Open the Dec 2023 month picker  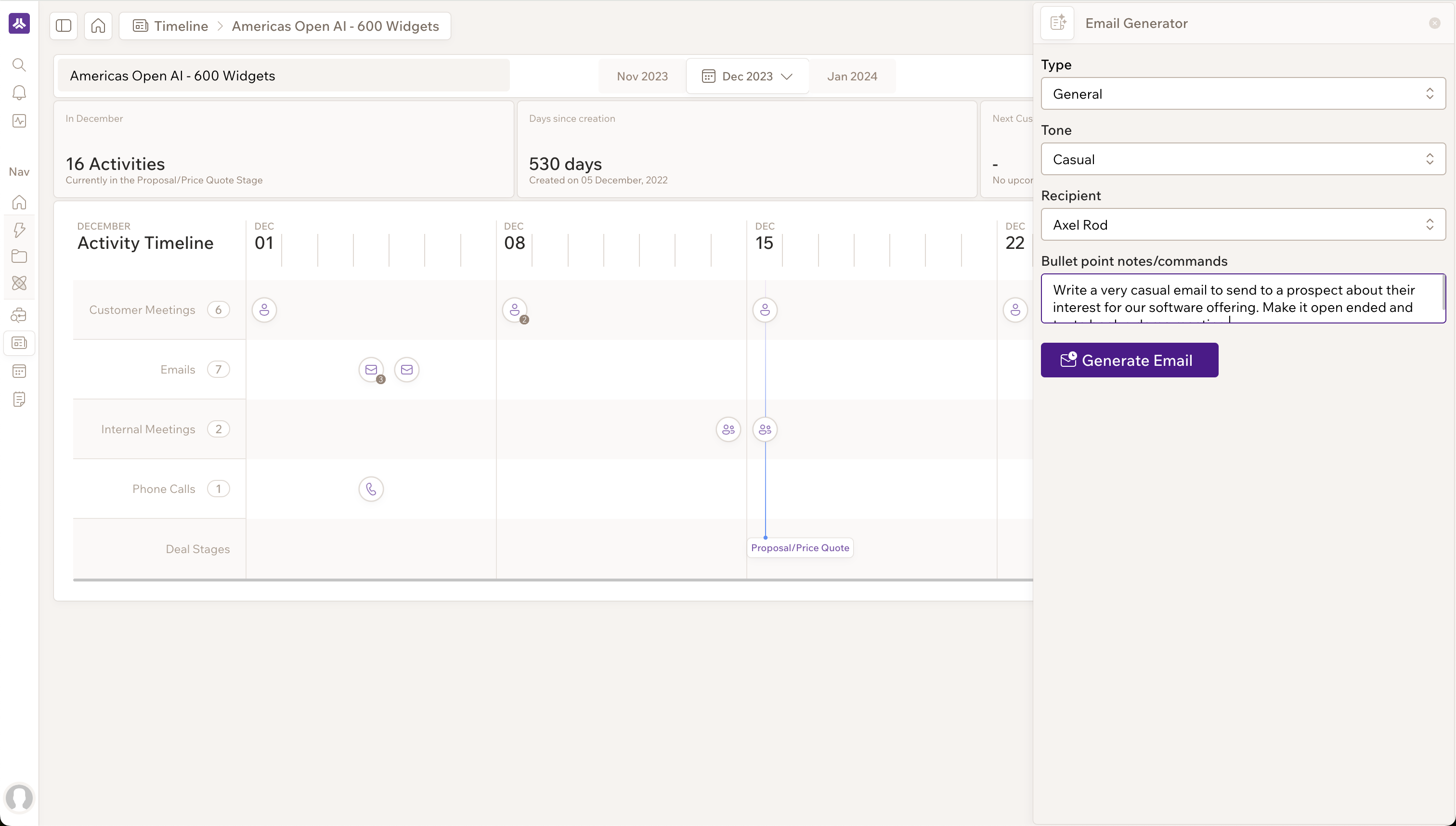tap(747, 77)
